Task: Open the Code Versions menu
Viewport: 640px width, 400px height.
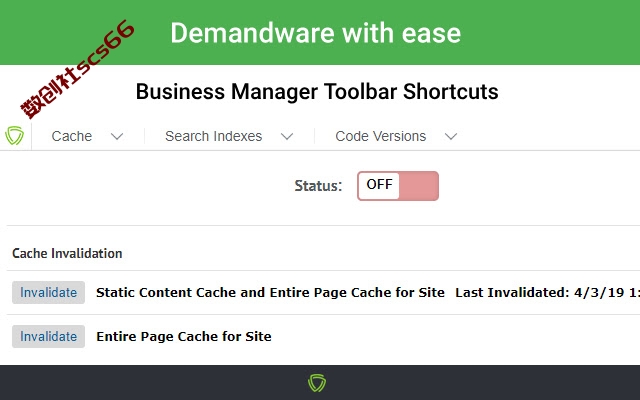Action: tap(380, 136)
